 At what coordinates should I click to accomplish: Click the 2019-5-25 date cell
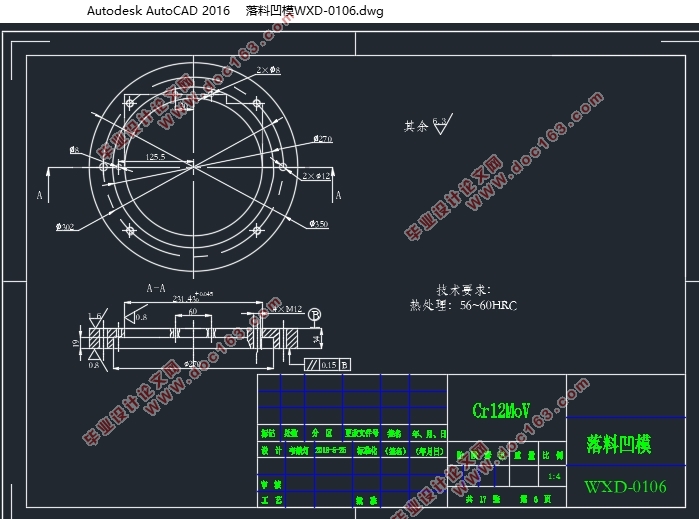tap(330, 450)
